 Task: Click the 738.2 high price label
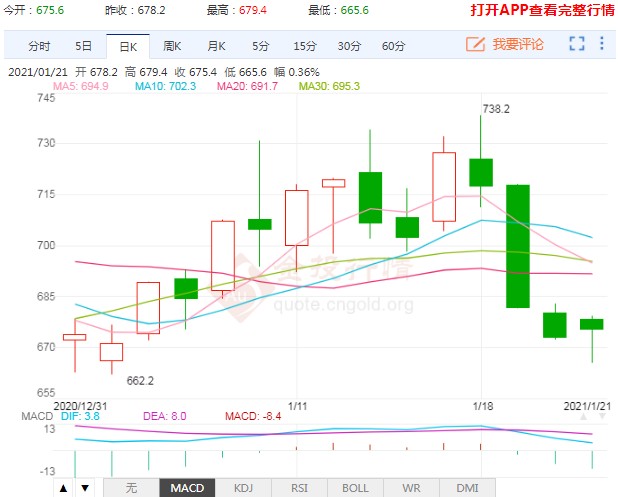pos(496,109)
